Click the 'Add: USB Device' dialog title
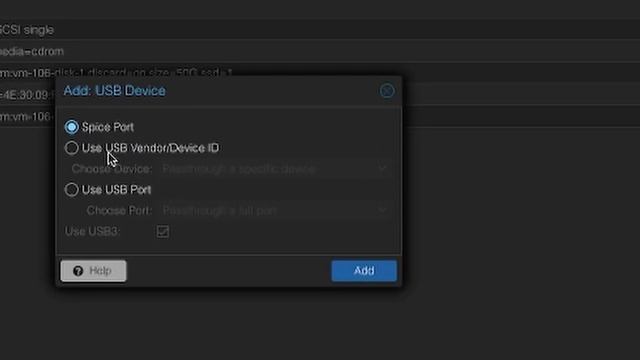640x360 pixels. (x=114, y=91)
